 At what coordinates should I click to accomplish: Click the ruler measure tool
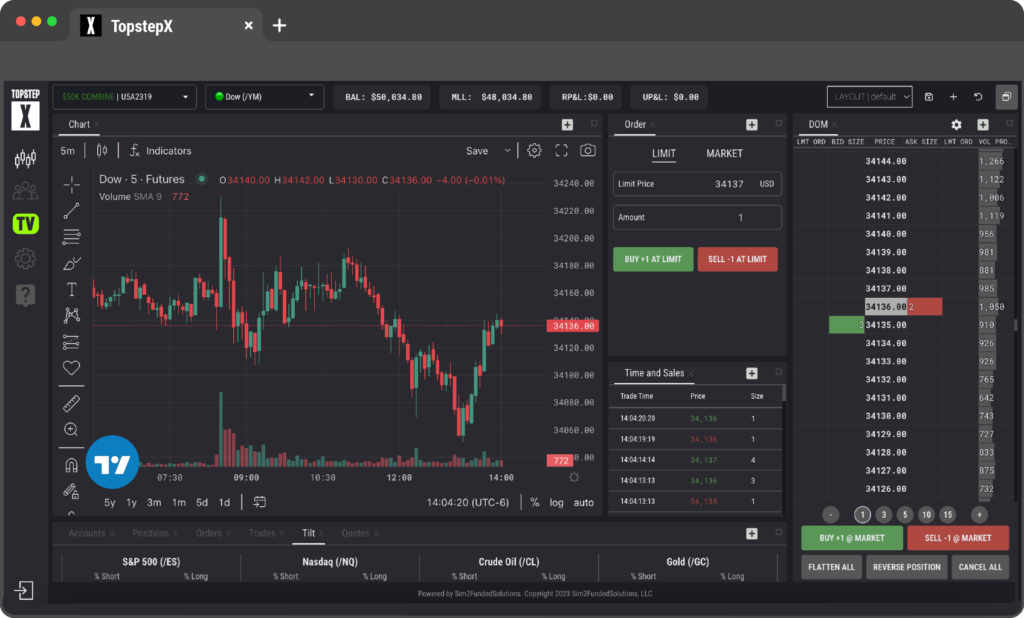(71, 403)
